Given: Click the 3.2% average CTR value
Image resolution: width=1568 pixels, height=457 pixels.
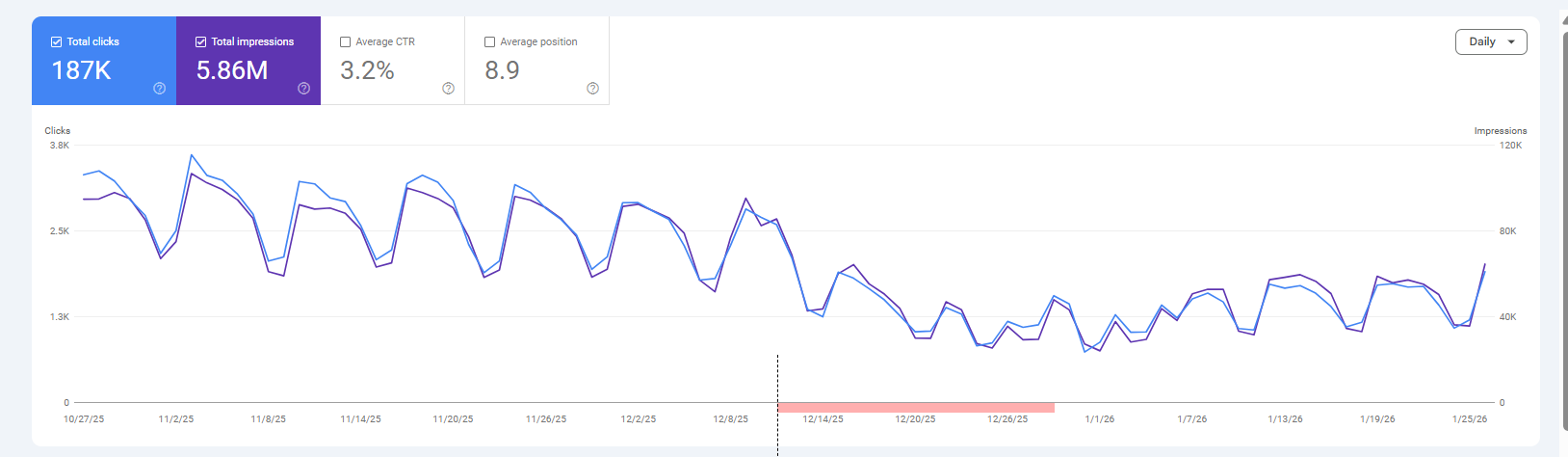Looking at the screenshot, I should (367, 70).
